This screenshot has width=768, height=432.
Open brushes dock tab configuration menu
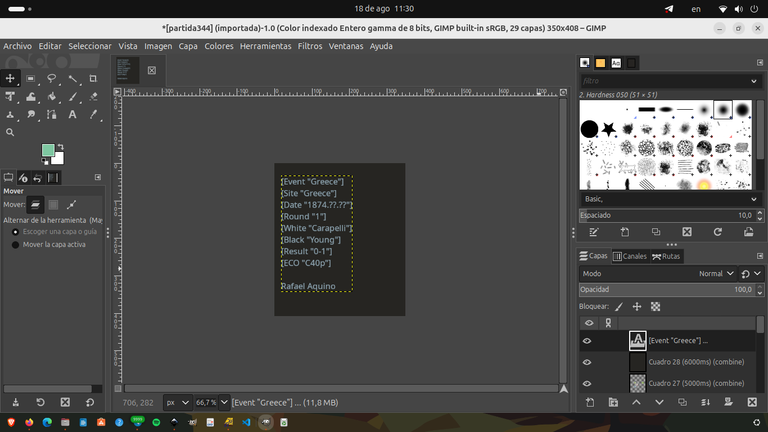[760, 63]
